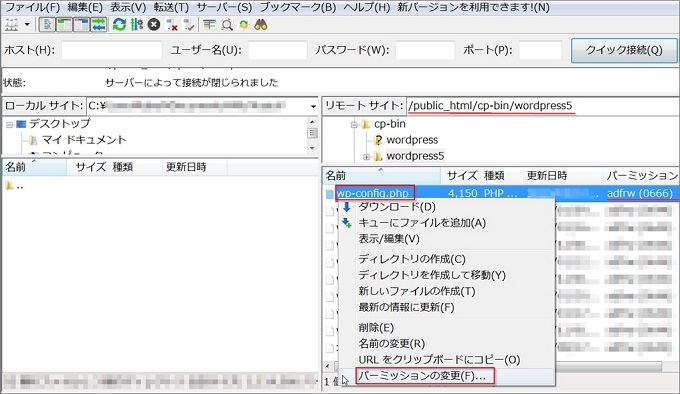
Task: Select マイ ドキュメント in local tree
Action: 84,140
